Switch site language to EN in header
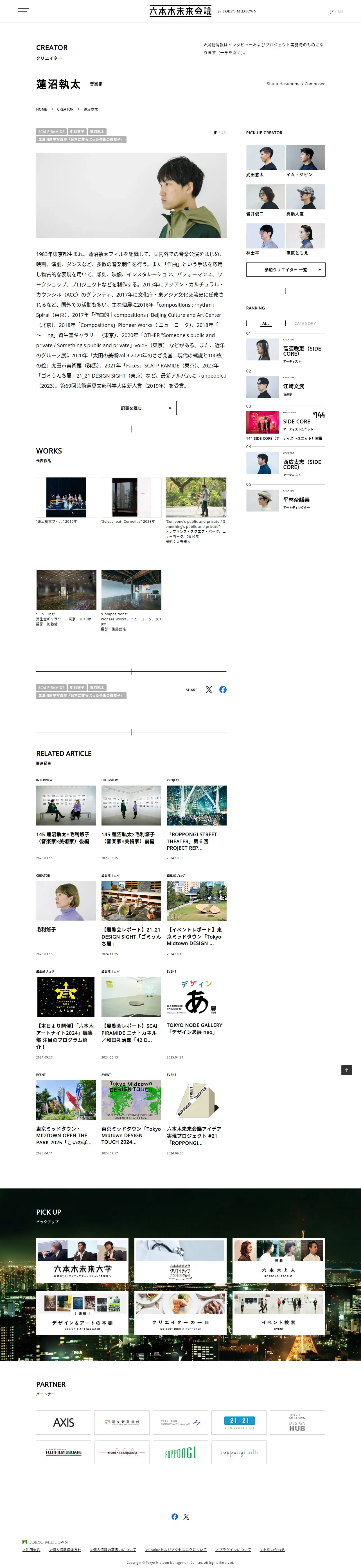 pyautogui.click(x=340, y=12)
